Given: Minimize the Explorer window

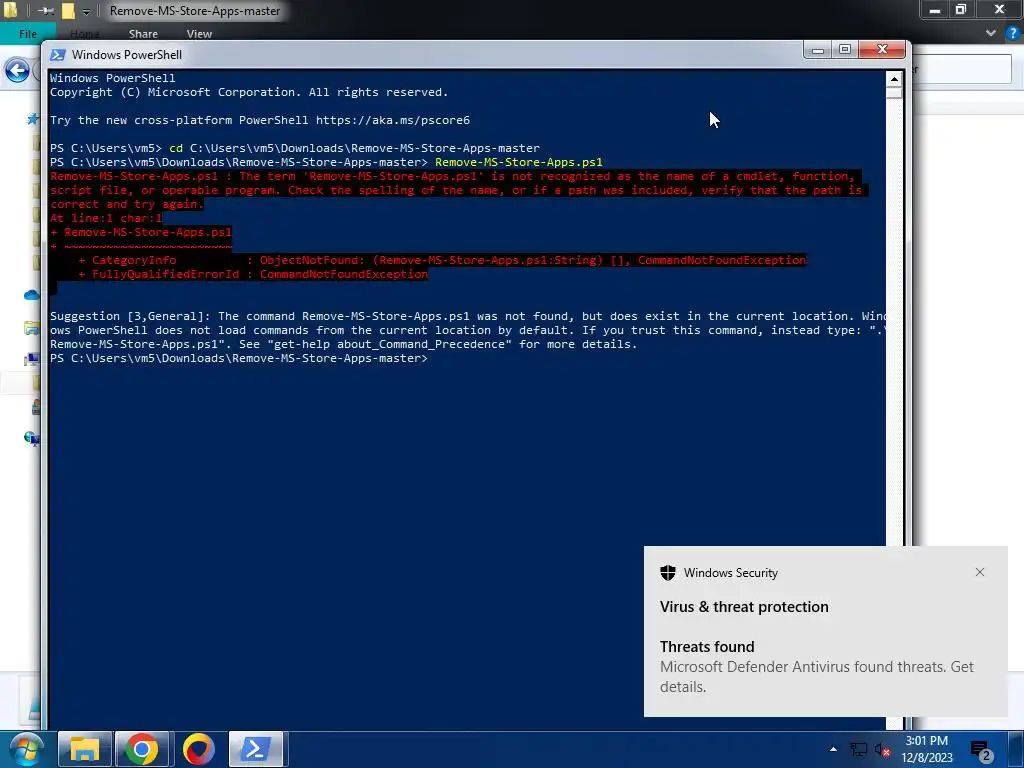Looking at the screenshot, I should tap(935, 10).
